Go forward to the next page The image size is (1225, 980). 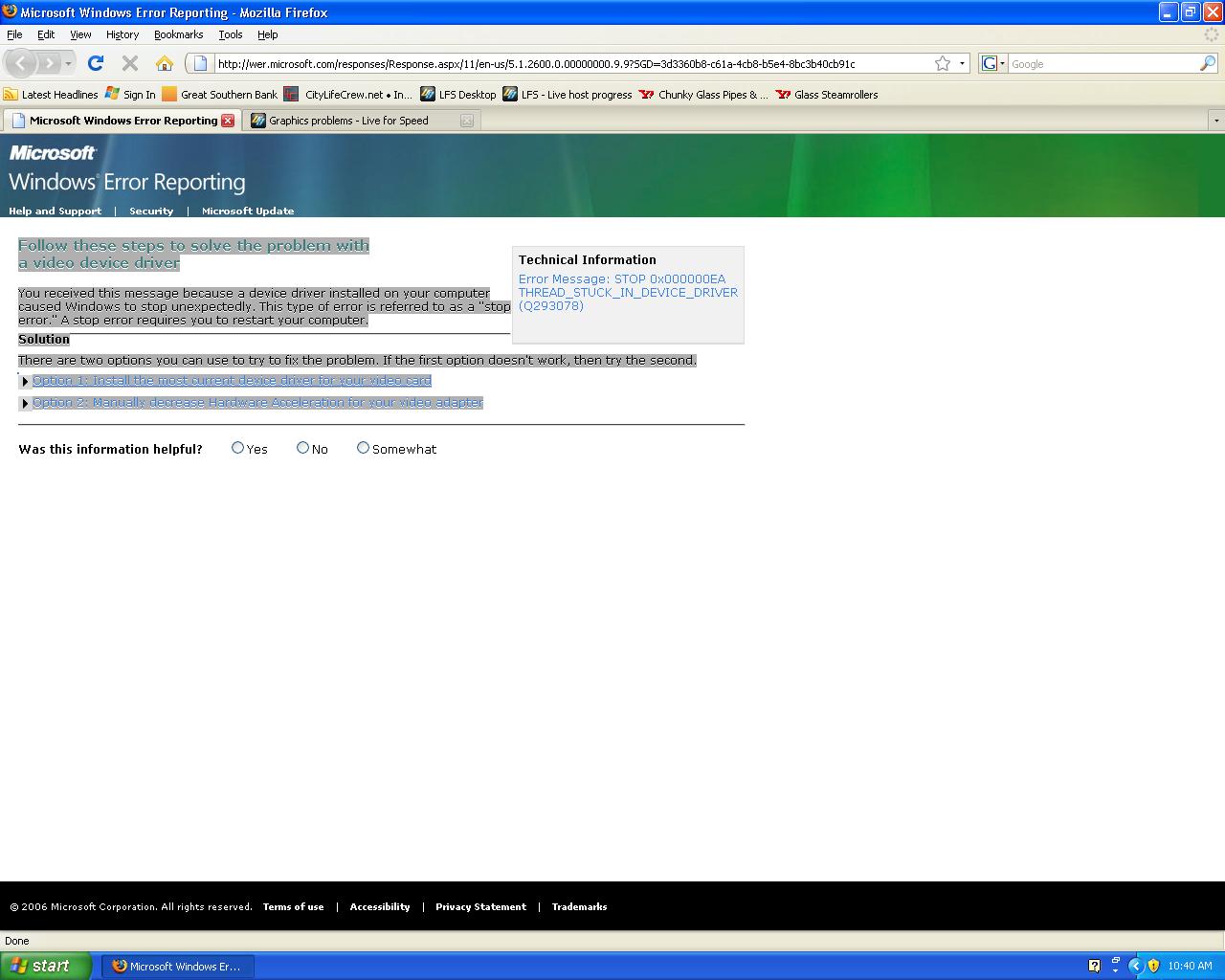[x=48, y=64]
